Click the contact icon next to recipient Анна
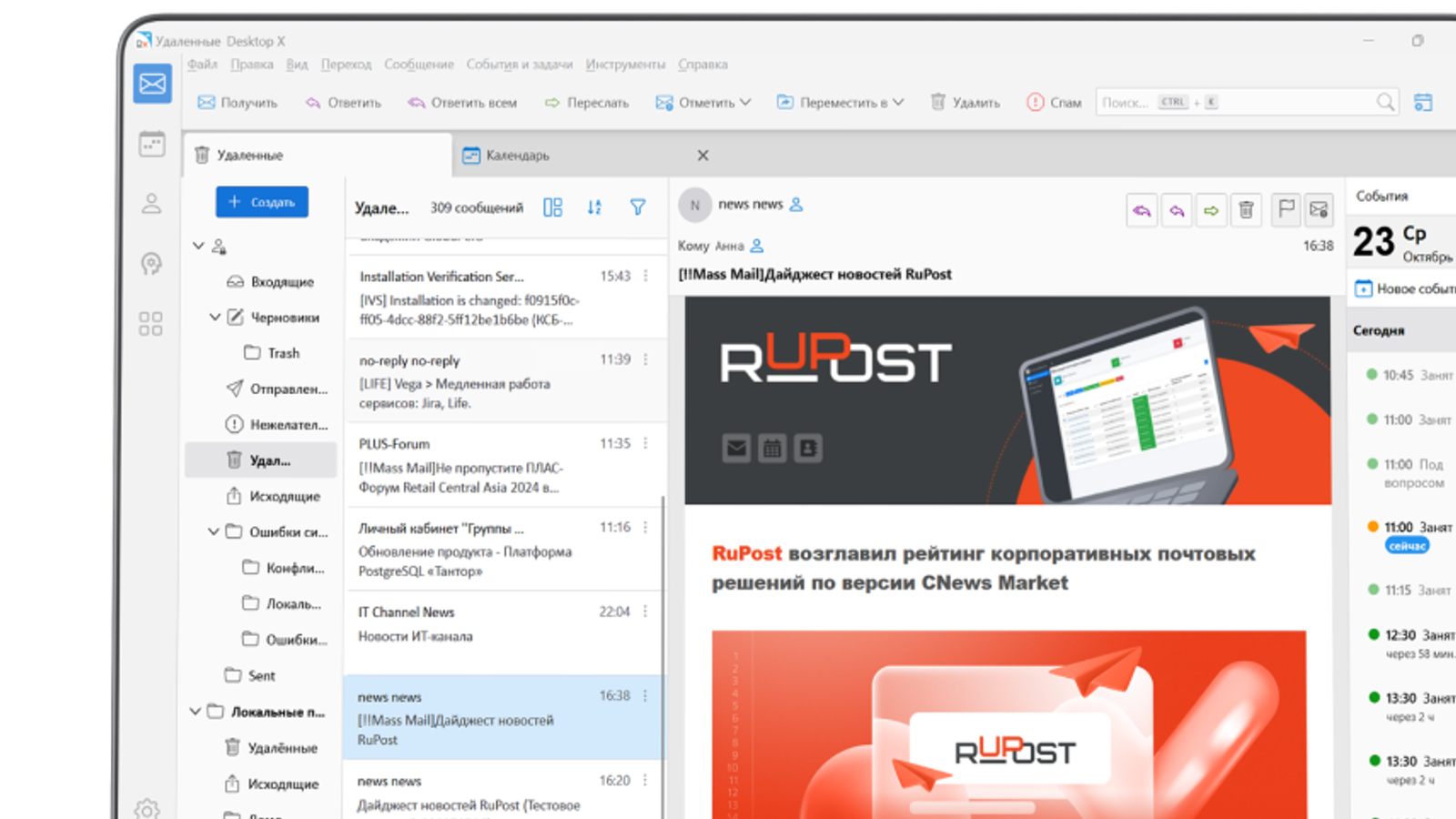The height and width of the screenshot is (819, 1456). pyautogui.click(x=756, y=246)
